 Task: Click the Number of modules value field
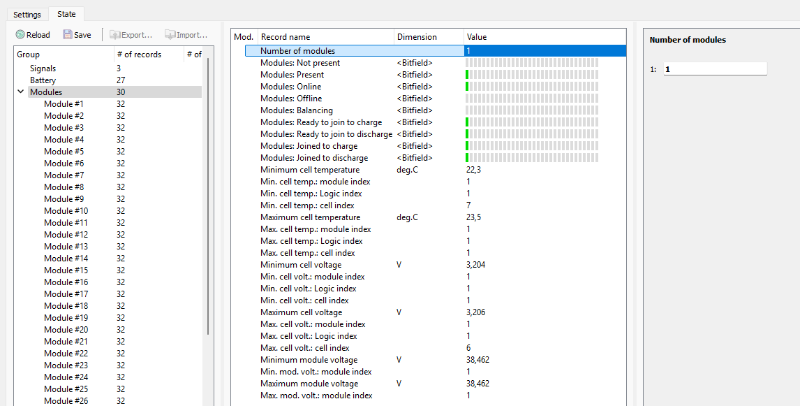pyautogui.click(x=715, y=69)
